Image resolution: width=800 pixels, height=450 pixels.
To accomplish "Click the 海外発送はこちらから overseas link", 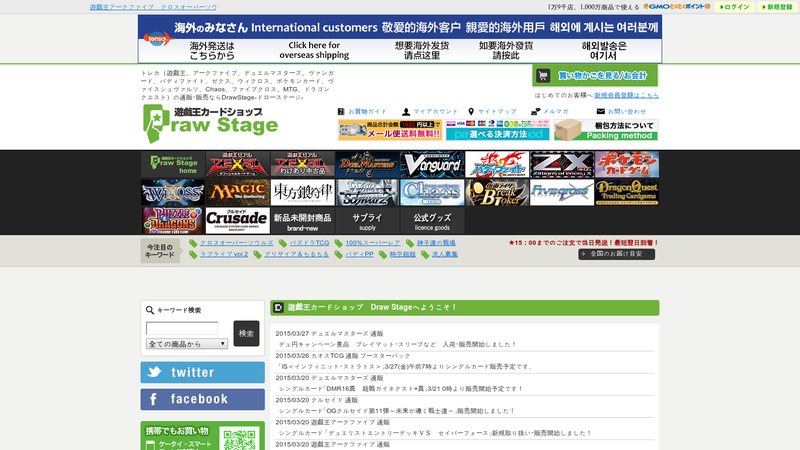I will click(212, 51).
